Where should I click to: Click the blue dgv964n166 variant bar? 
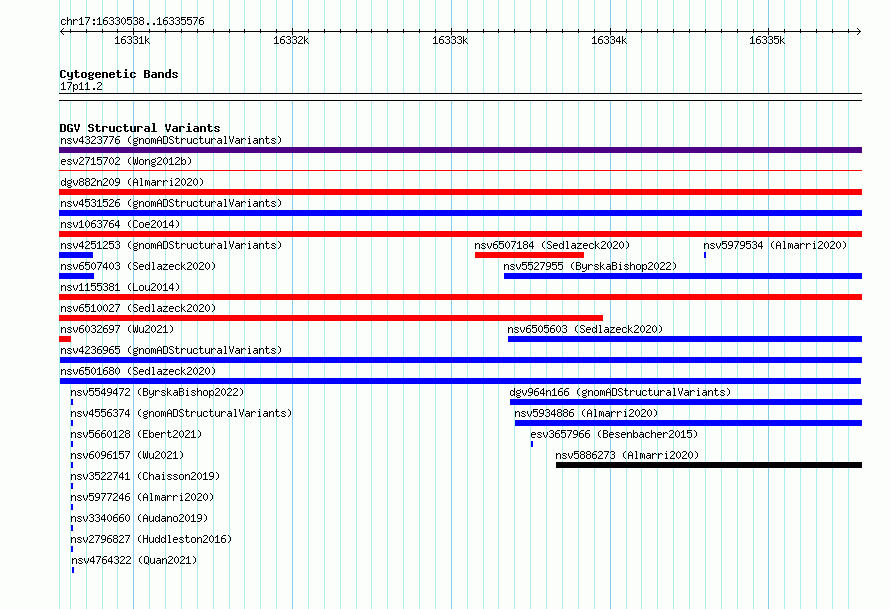pos(686,402)
